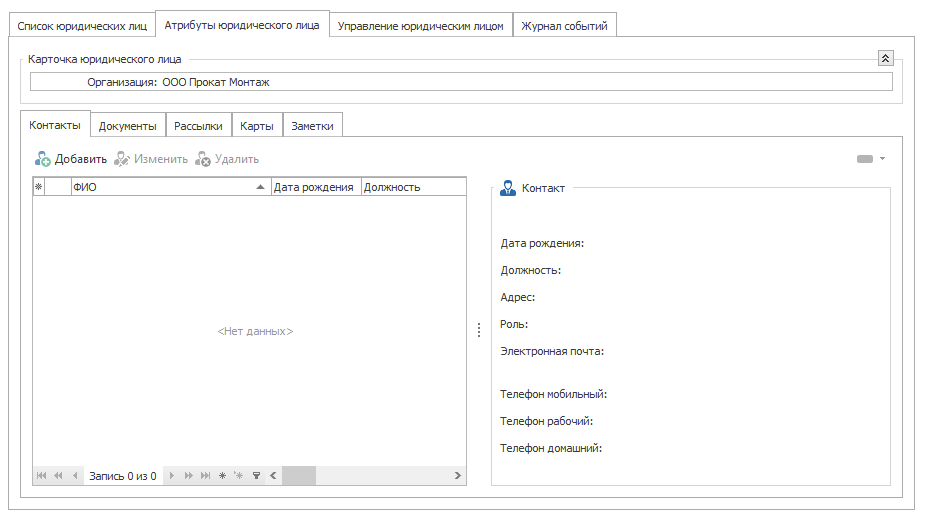The width and height of the screenshot is (925, 520).
Task: Select the Контакты sub-tab
Action: coord(55,125)
